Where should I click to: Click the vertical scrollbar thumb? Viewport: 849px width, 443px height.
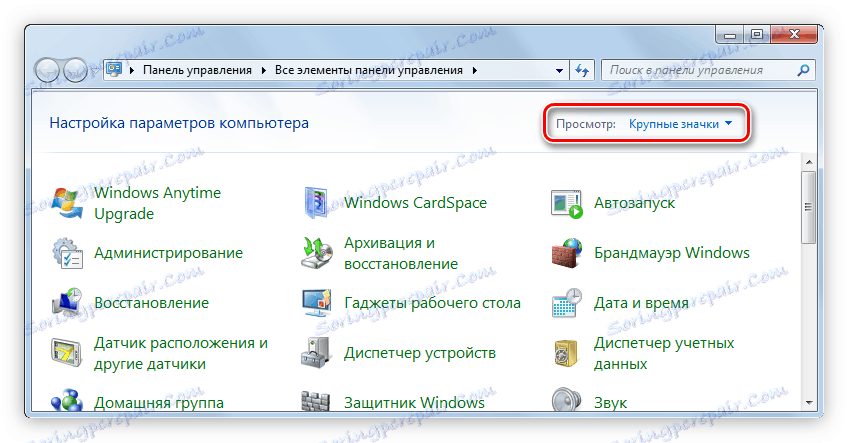(808, 207)
